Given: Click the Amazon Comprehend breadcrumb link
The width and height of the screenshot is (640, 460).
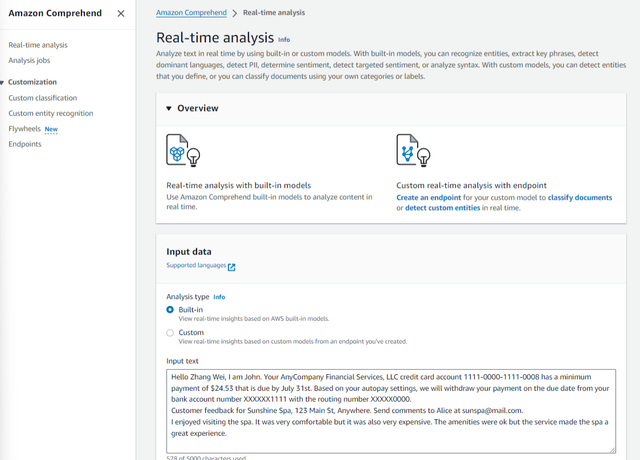Looking at the screenshot, I should [x=191, y=13].
